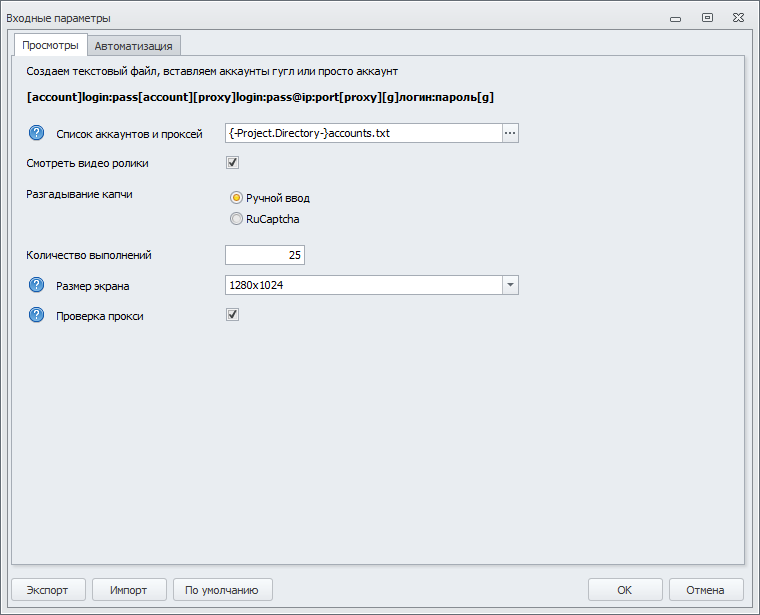Switch to the Автоматизация tab
760x615 pixels.
[134, 46]
